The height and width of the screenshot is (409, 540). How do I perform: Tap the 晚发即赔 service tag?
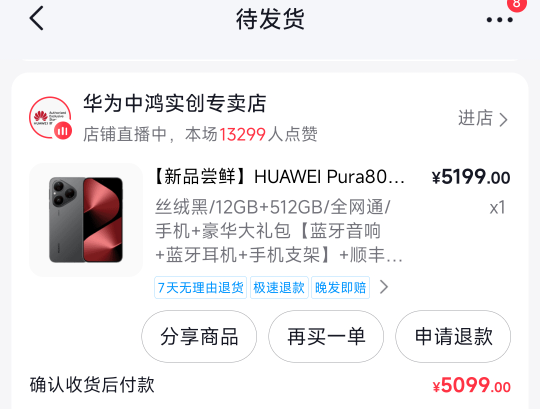[x=341, y=287]
